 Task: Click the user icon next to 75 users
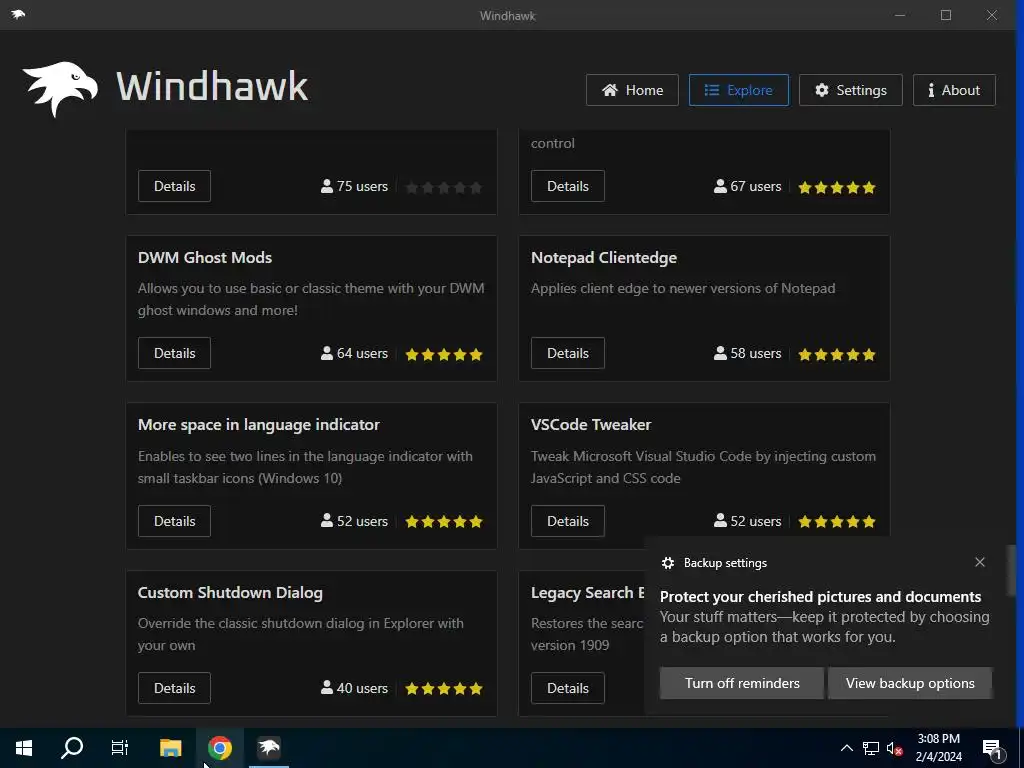pyautogui.click(x=327, y=186)
